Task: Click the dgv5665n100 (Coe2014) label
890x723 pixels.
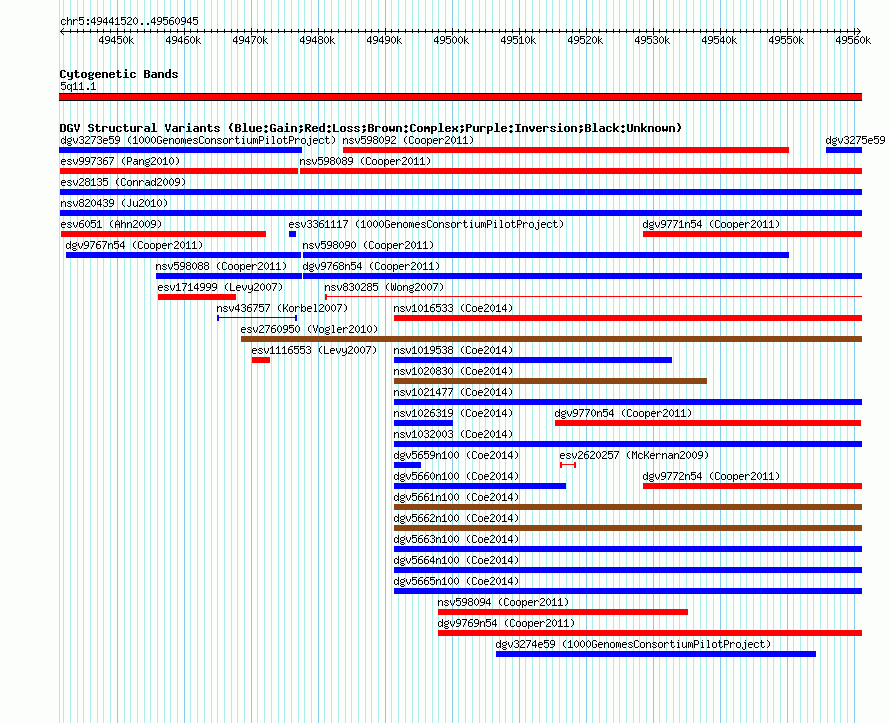Action: (x=456, y=581)
